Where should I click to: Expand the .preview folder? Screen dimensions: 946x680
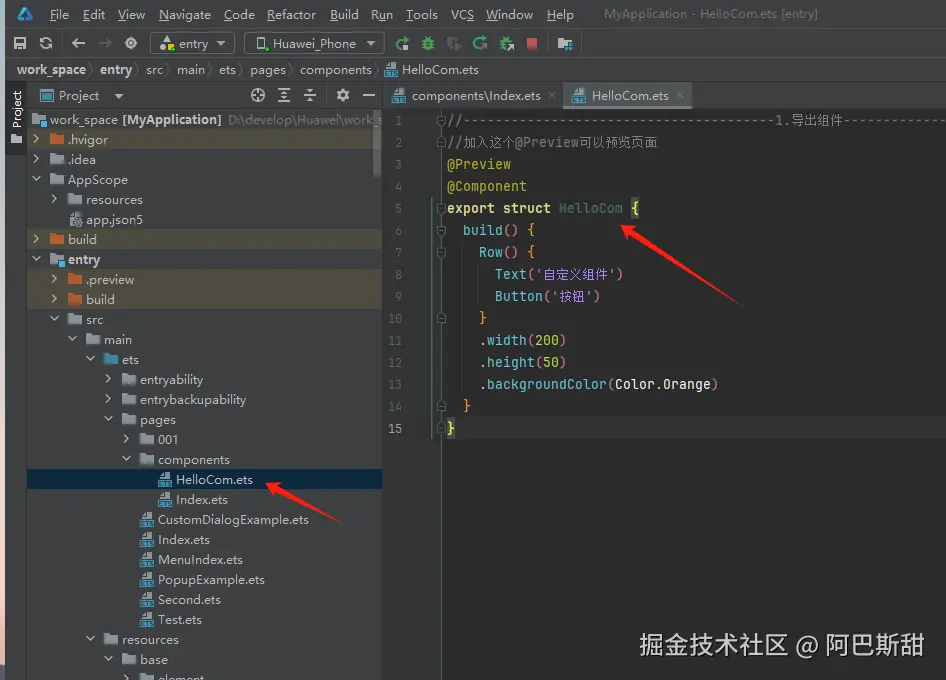[x=54, y=279]
